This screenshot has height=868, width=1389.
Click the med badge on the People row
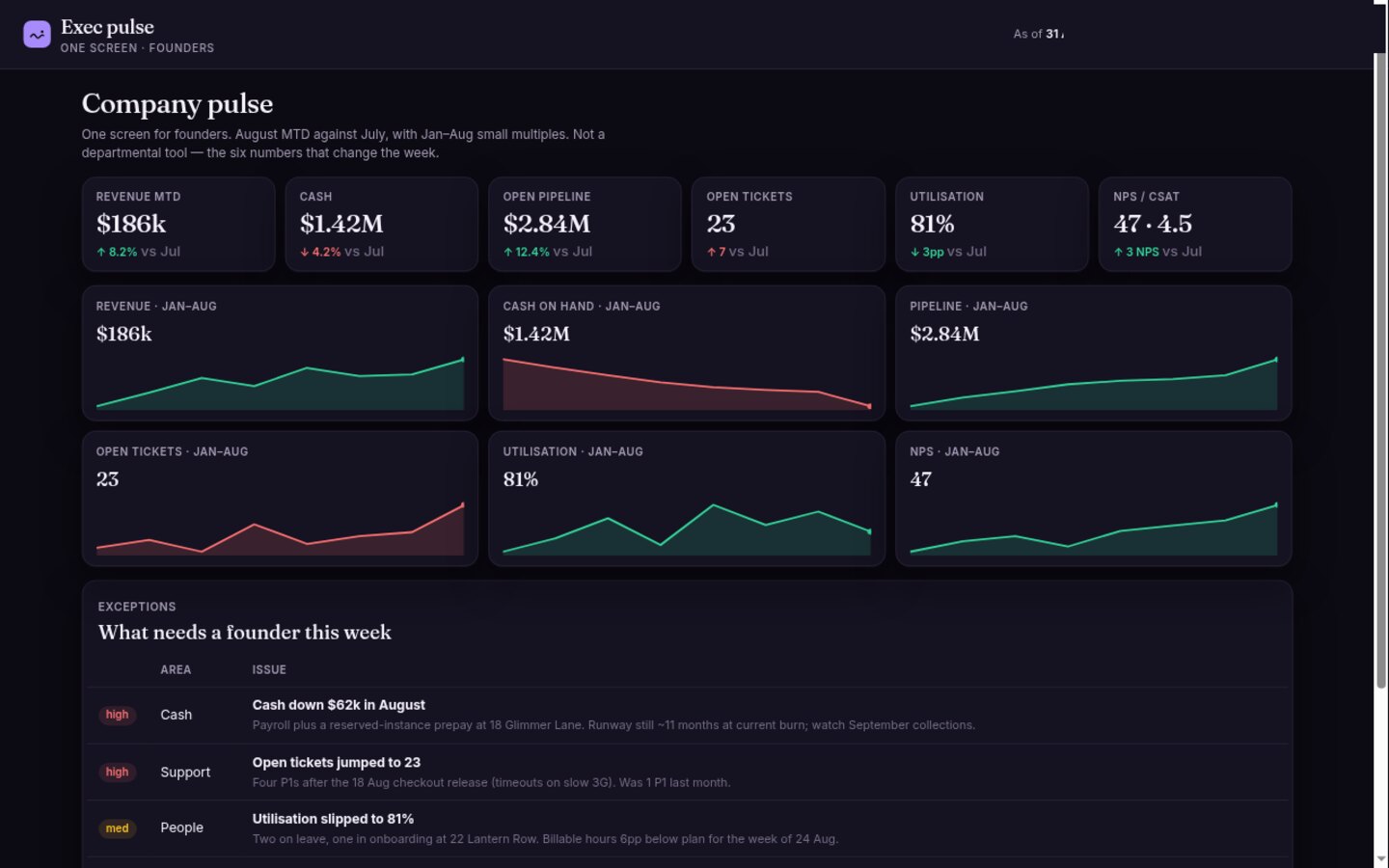(x=117, y=828)
